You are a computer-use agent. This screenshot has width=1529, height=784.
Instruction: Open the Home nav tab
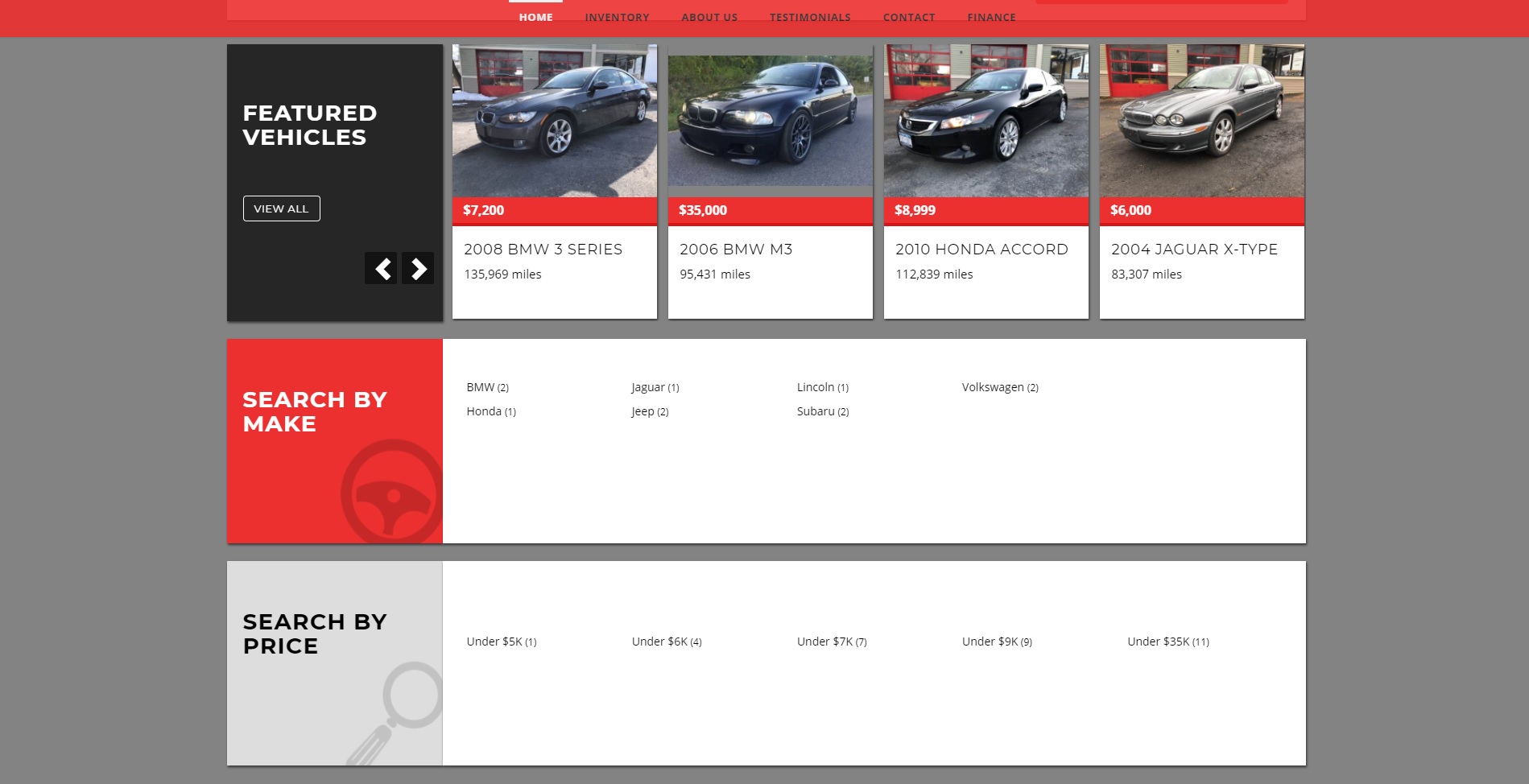(535, 17)
